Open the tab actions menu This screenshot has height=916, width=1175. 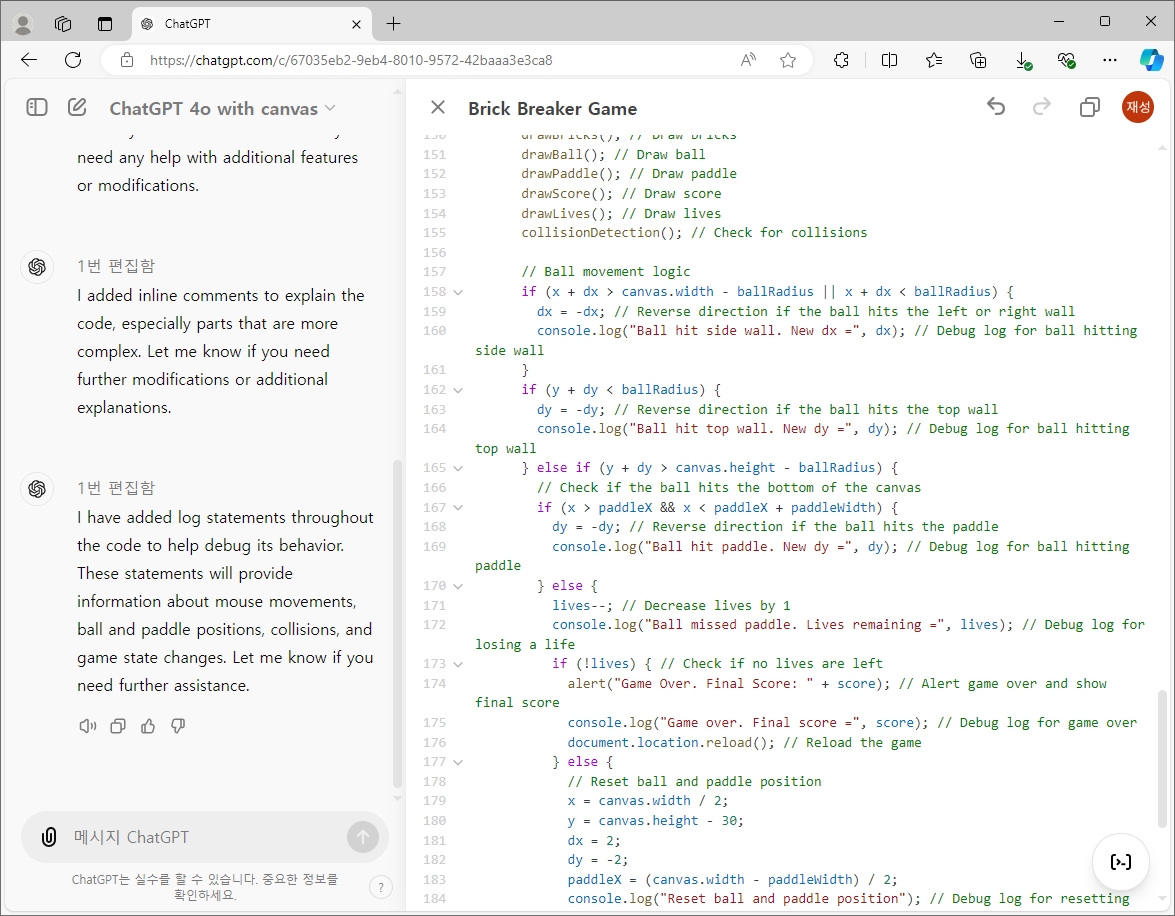click(105, 24)
